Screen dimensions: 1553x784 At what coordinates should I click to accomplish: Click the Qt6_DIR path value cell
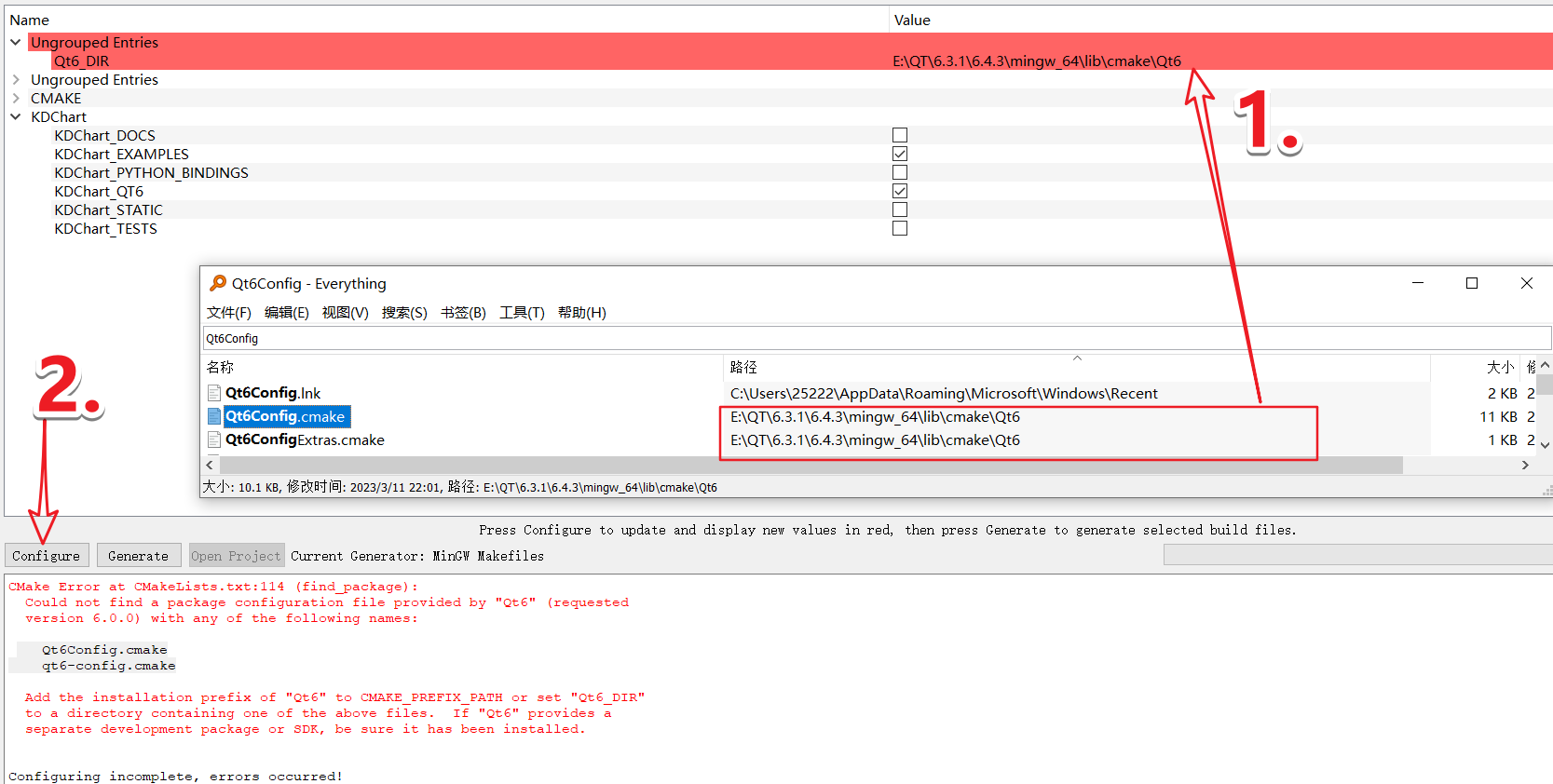coord(1037,61)
